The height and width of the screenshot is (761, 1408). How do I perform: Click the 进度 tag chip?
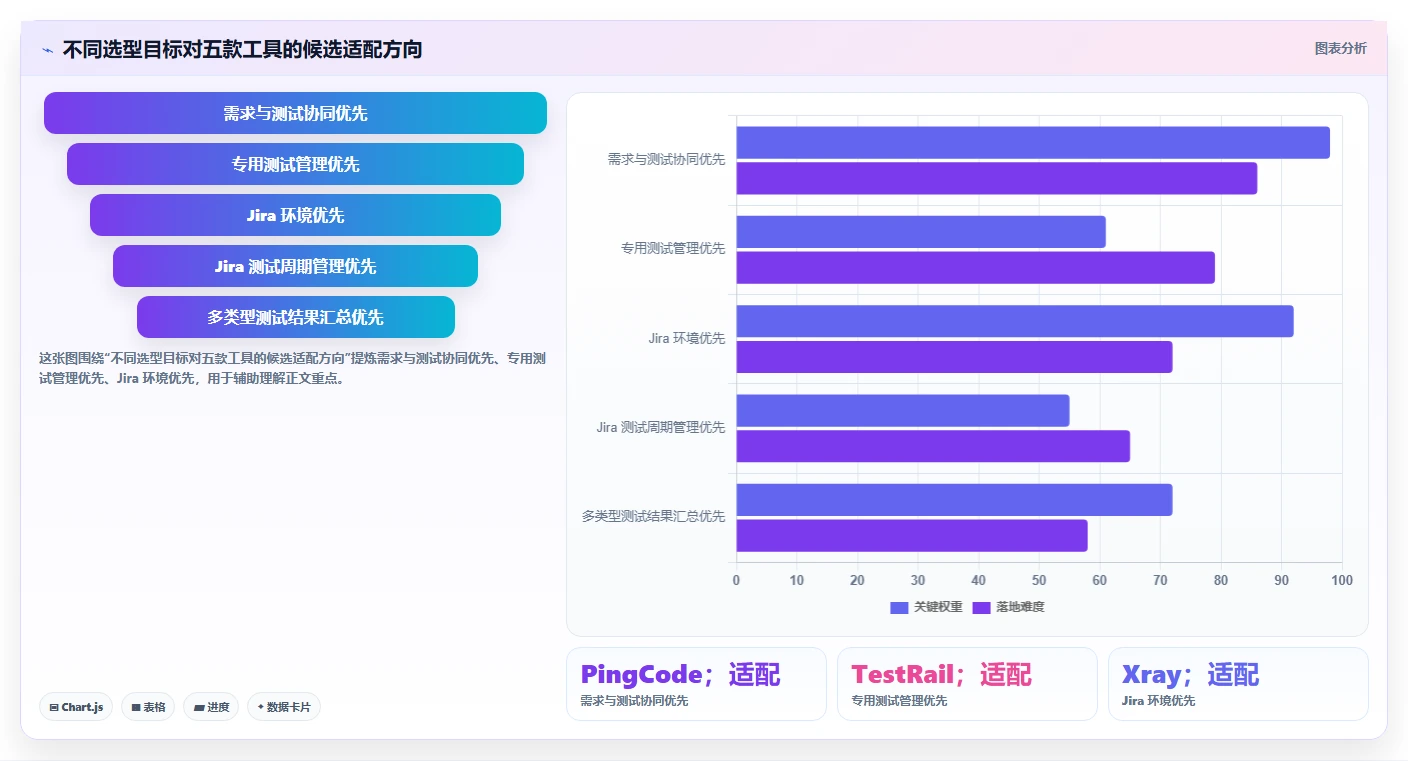[x=211, y=707]
